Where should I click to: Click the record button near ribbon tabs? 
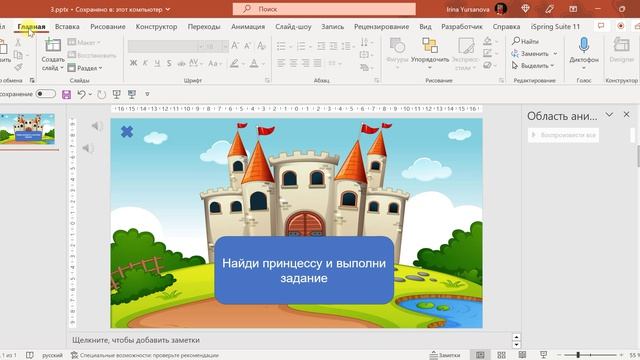point(620,26)
